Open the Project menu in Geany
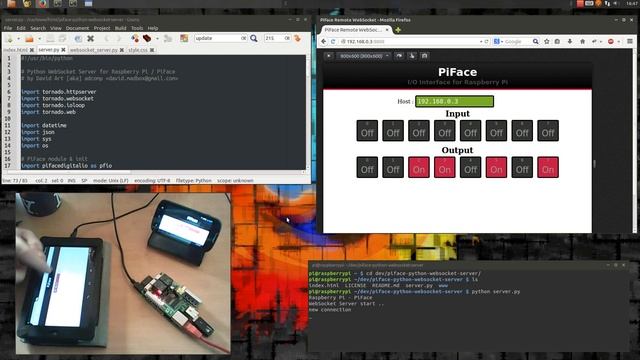The height and width of the screenshot is (360, 640). pos(102,28)
